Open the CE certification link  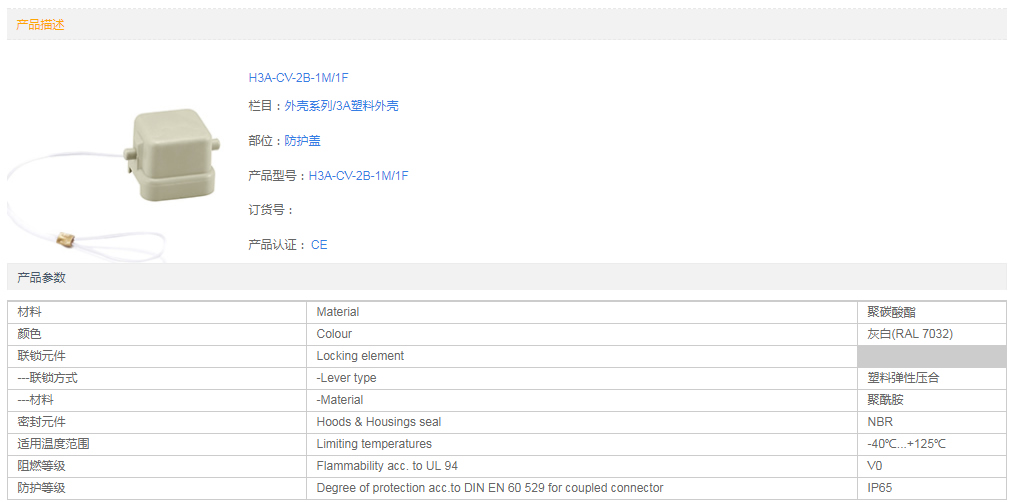[319, 245]
